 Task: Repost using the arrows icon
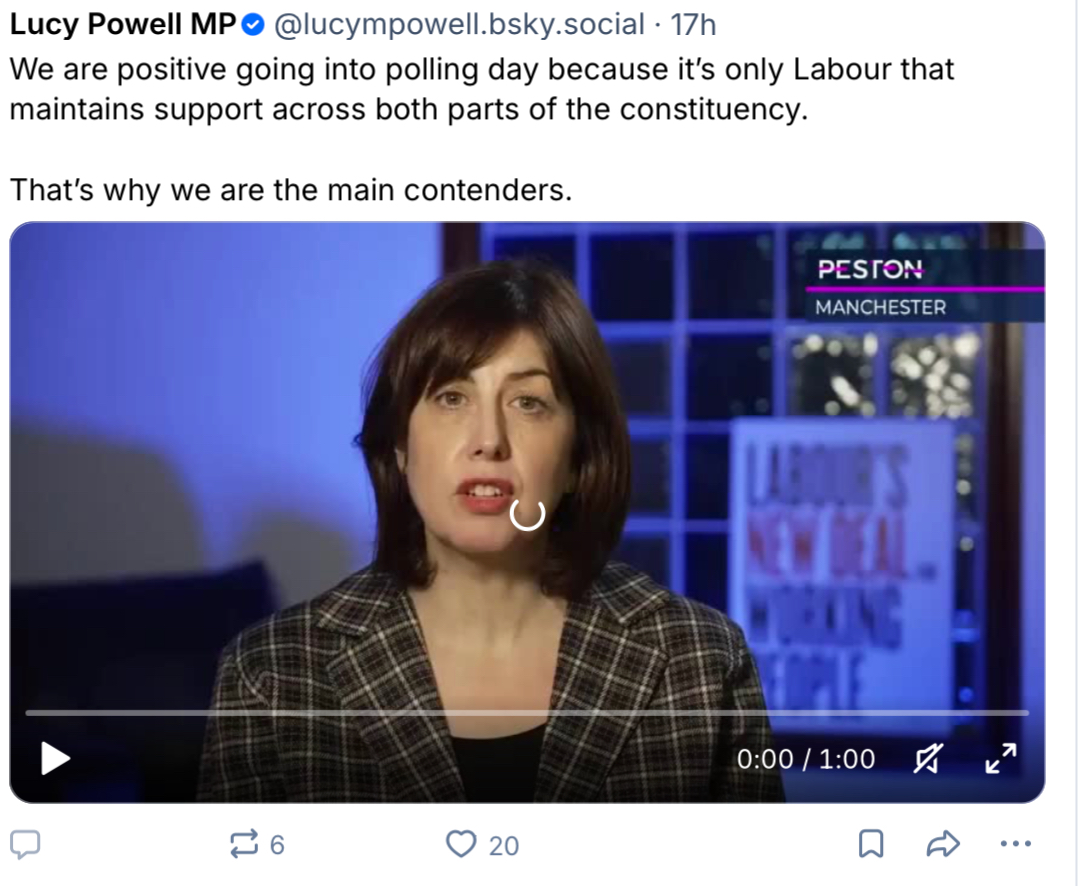coord(244,845)
